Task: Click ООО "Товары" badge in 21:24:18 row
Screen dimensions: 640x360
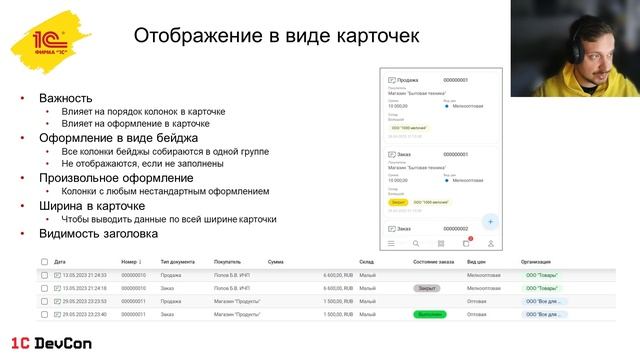Action: point(542,289)
